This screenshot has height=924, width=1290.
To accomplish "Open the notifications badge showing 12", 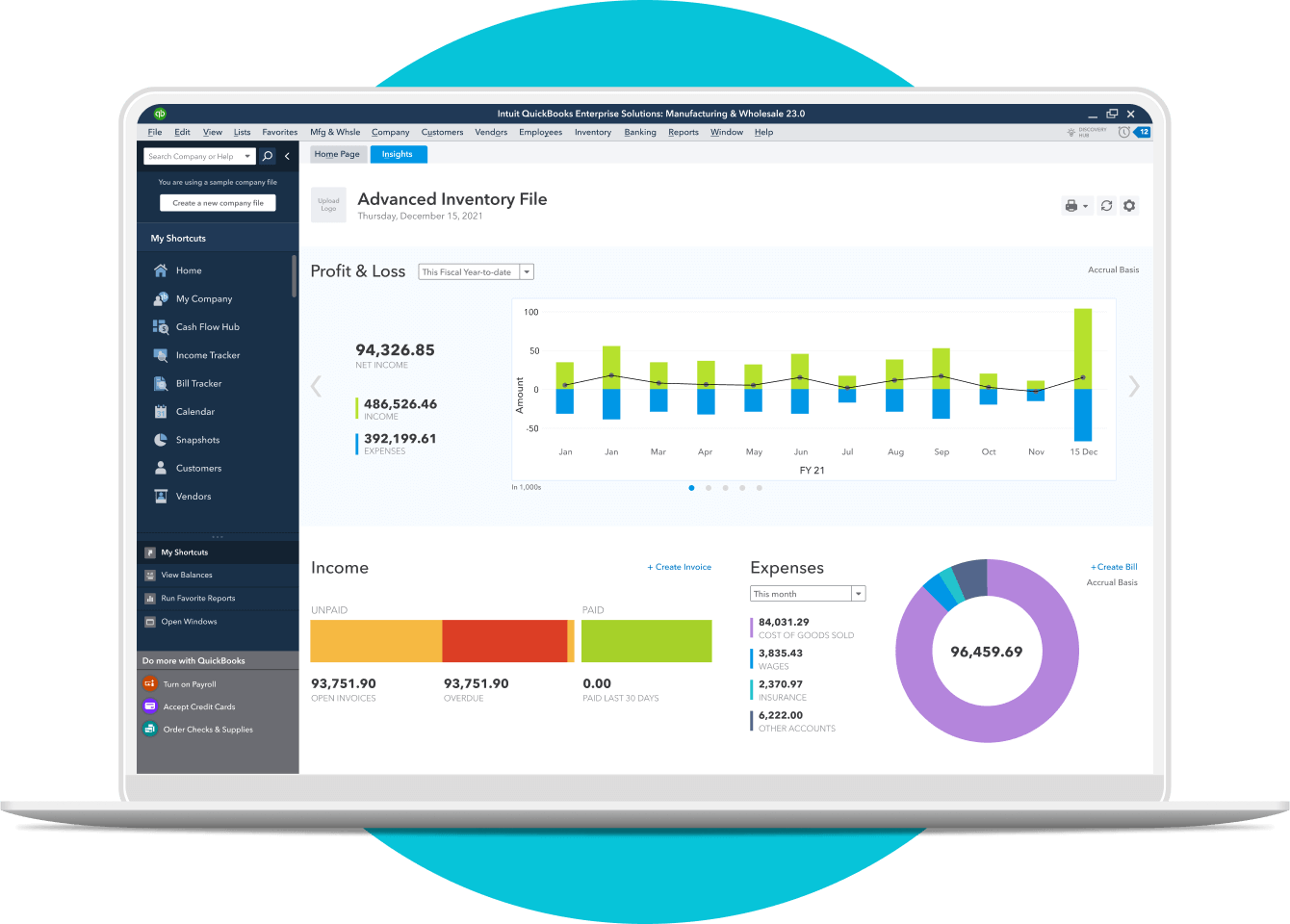I will tap(1143, 132).
